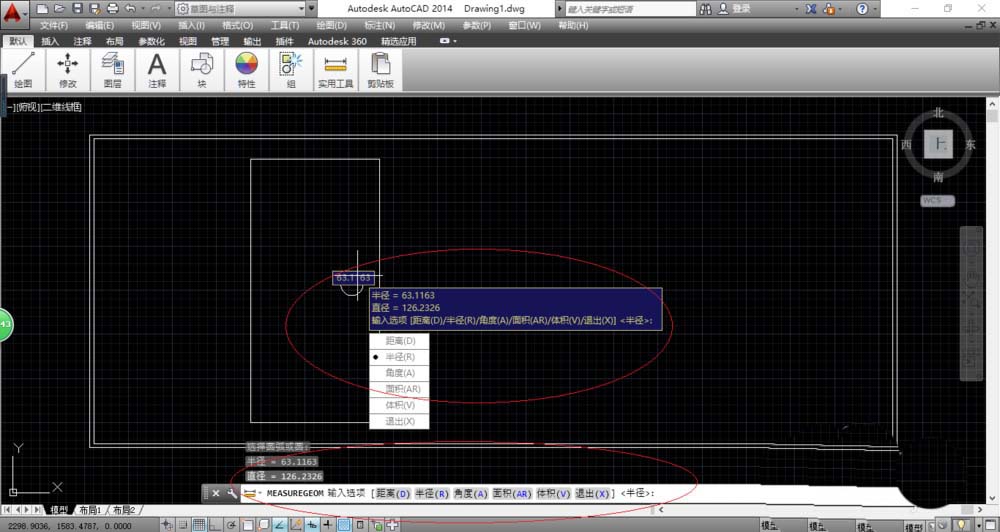
Task: Open the 参数(P) menu
Action: tap(476, 26)
